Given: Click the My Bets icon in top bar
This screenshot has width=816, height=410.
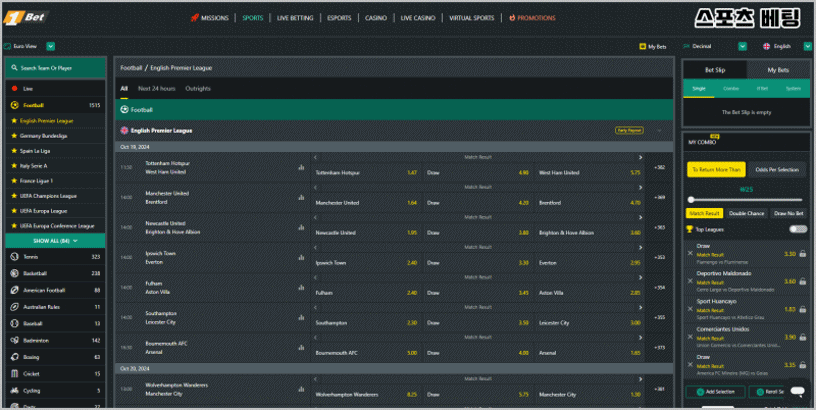Looking at the screenshot, I should click(642, 46).
